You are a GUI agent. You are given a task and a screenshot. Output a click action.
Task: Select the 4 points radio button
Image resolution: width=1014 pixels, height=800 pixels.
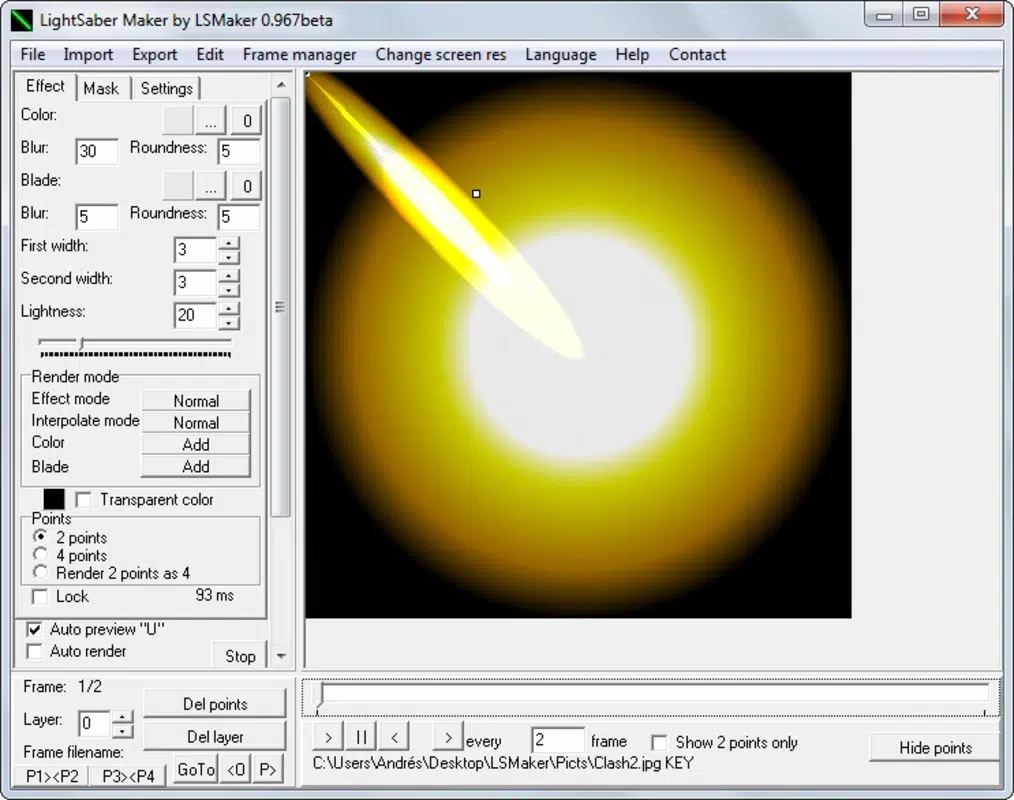[41, 554]
